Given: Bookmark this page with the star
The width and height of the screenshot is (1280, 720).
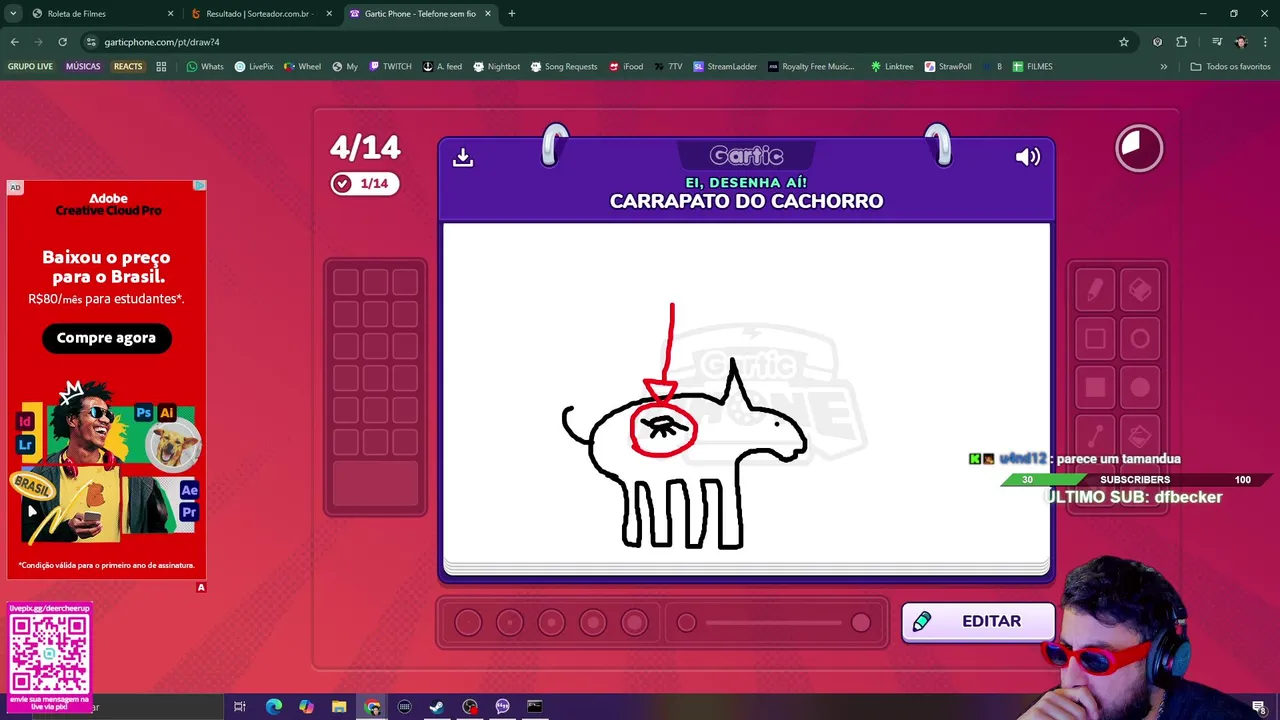Looking at the screenshot, I should [x=1124, y=42].
